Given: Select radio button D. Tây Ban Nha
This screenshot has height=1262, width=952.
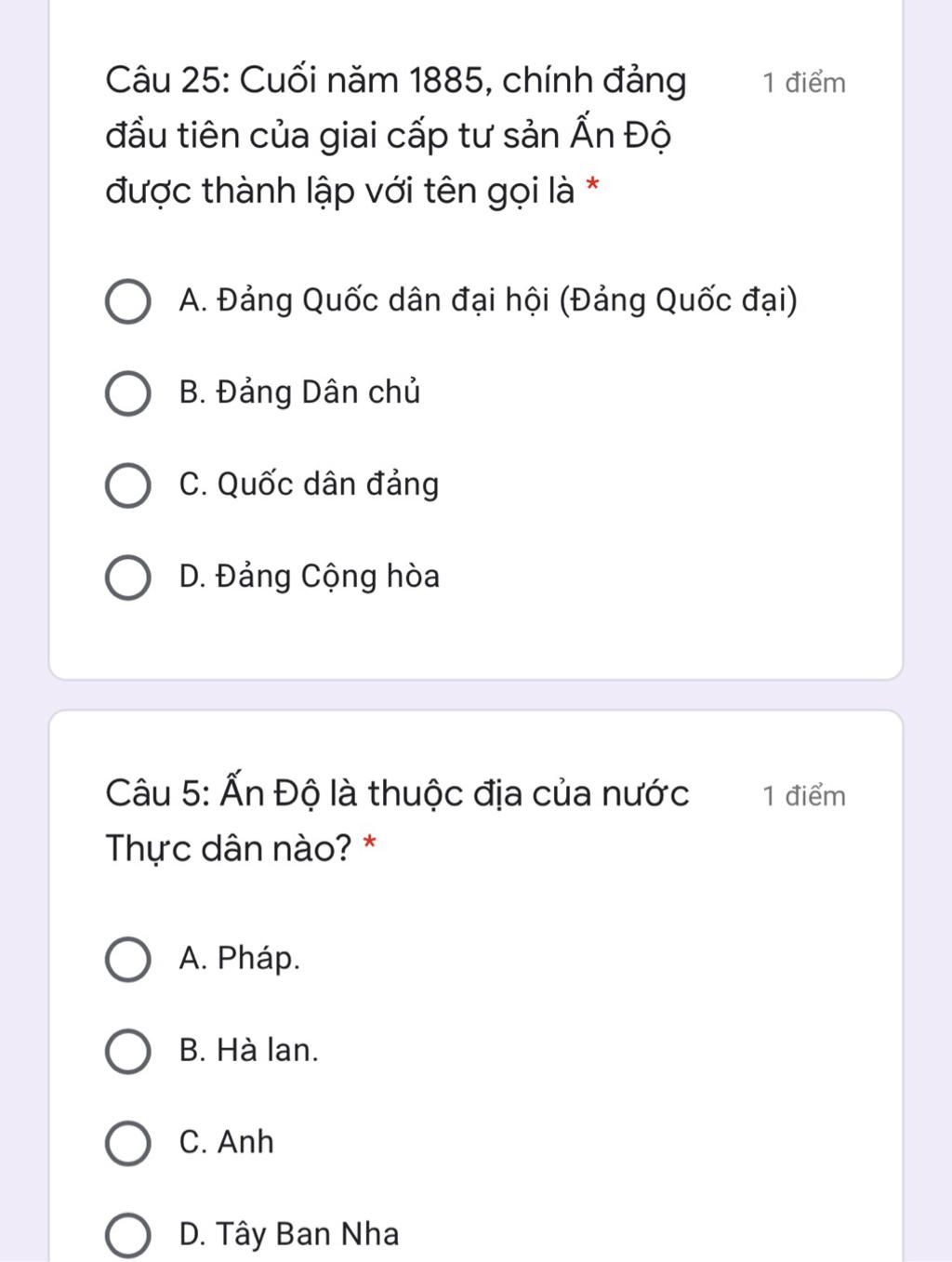Looking at the screenshot, I should [x=127, y=1235].
